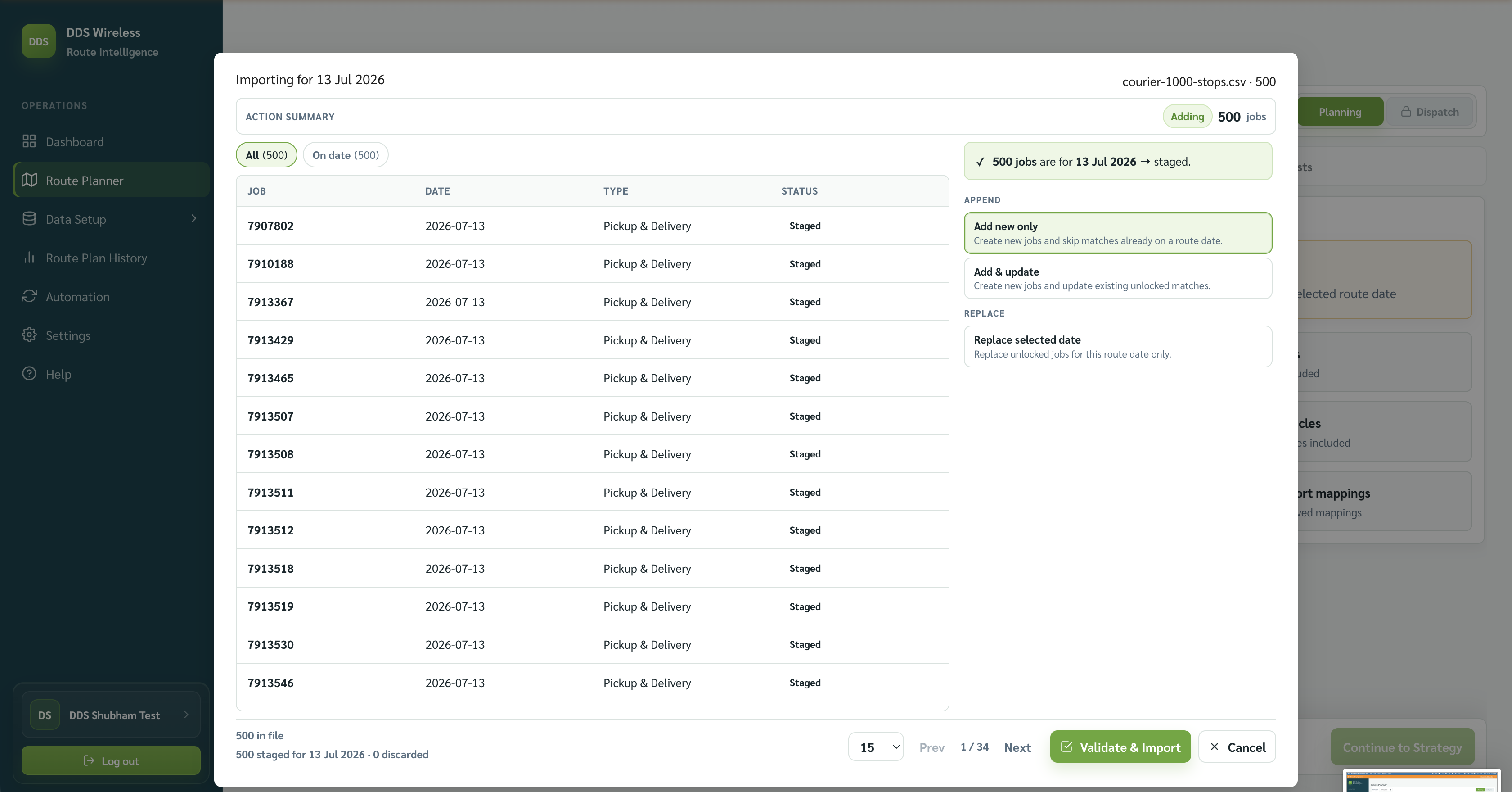Image resolution: width=1512 pixels, height=792 pixels.
Task: Click the Prev page button
Action: click(931, 747)
